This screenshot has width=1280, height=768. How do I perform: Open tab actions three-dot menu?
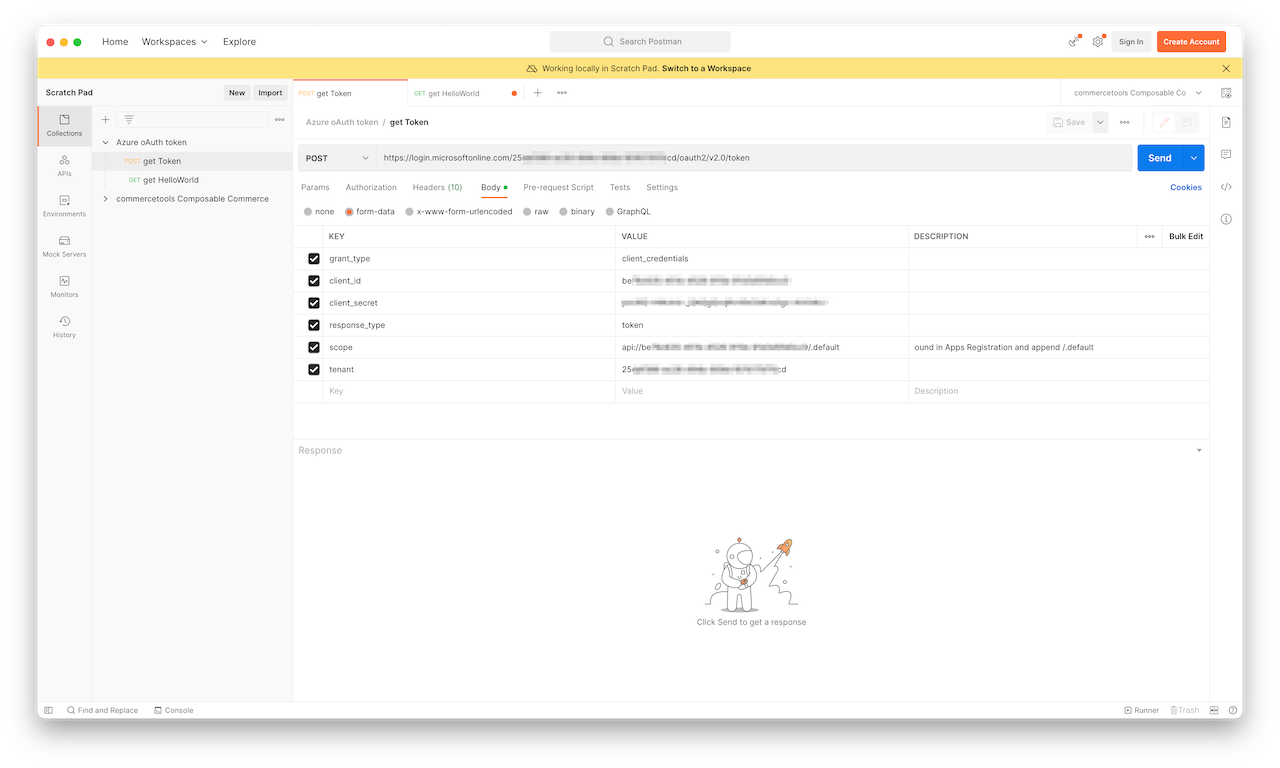click(562, 93)
